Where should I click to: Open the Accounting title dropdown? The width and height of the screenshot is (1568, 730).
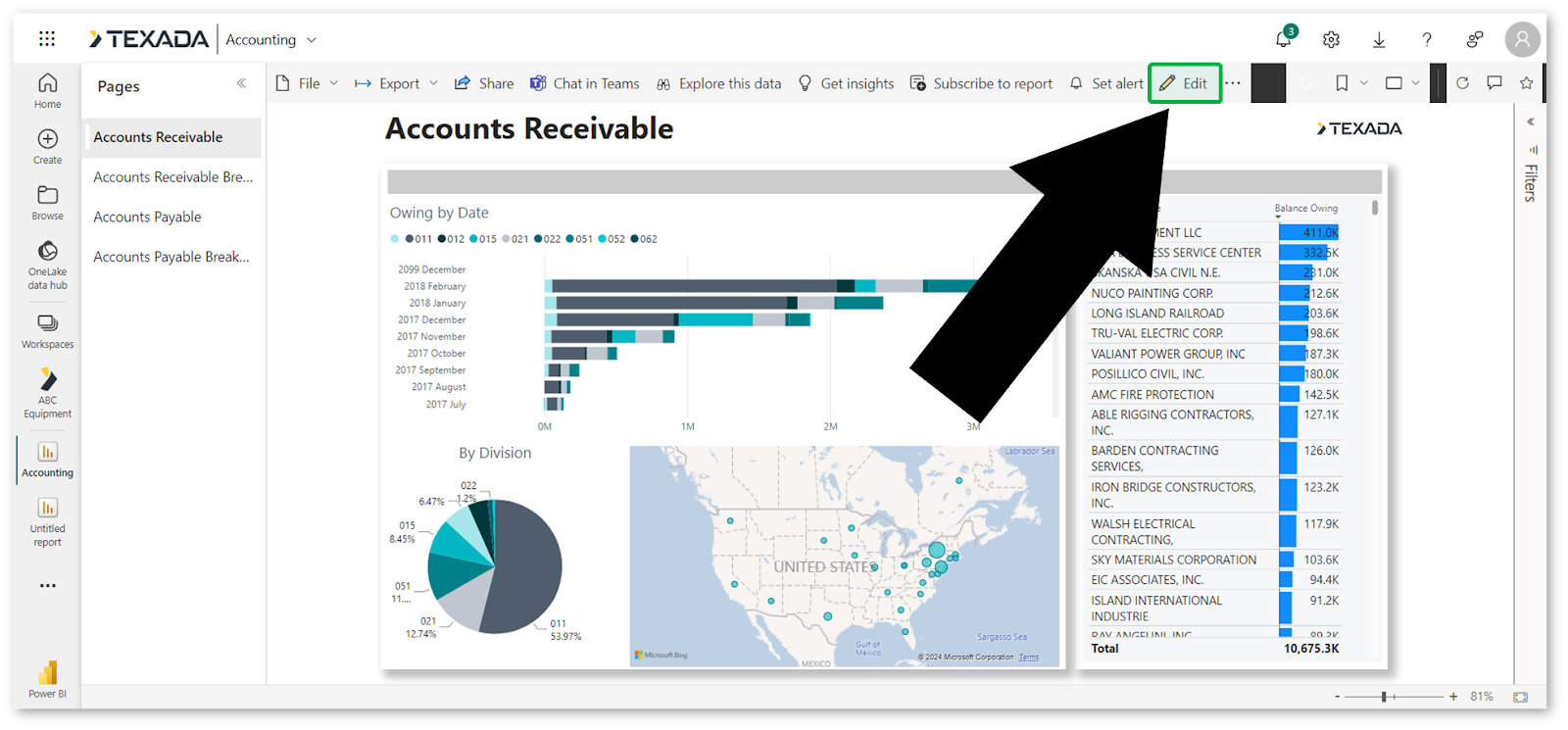point(312,40)
